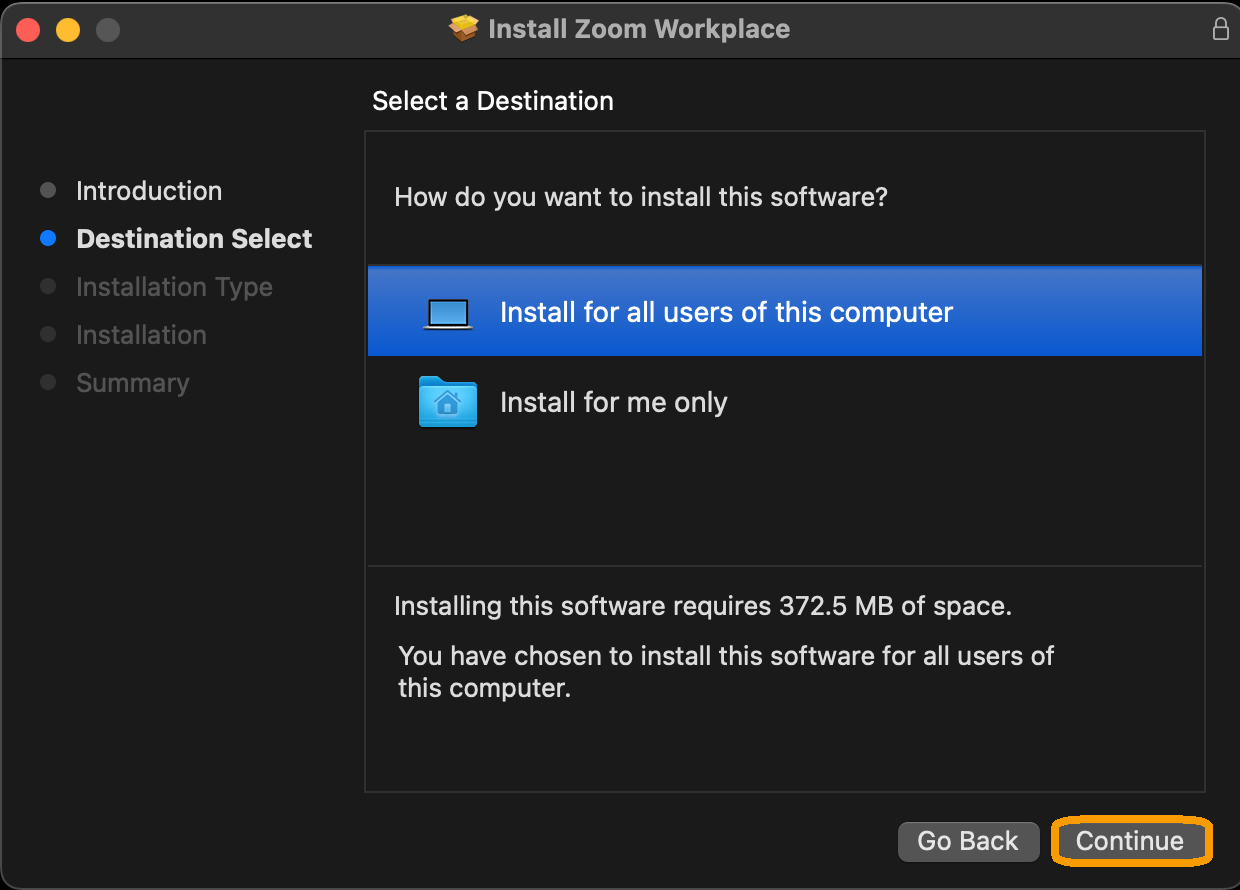Minimize the window with yellow button
The height and width of the screenshot is (890, 1240).
[x=68, y=30]
